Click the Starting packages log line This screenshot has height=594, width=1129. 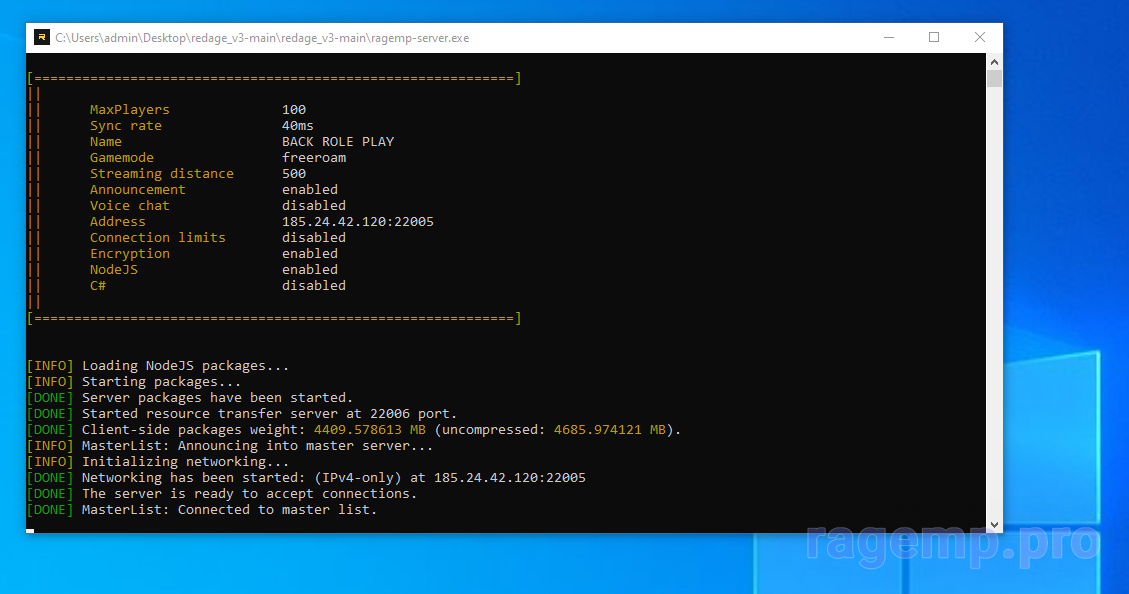click(134, 382)
